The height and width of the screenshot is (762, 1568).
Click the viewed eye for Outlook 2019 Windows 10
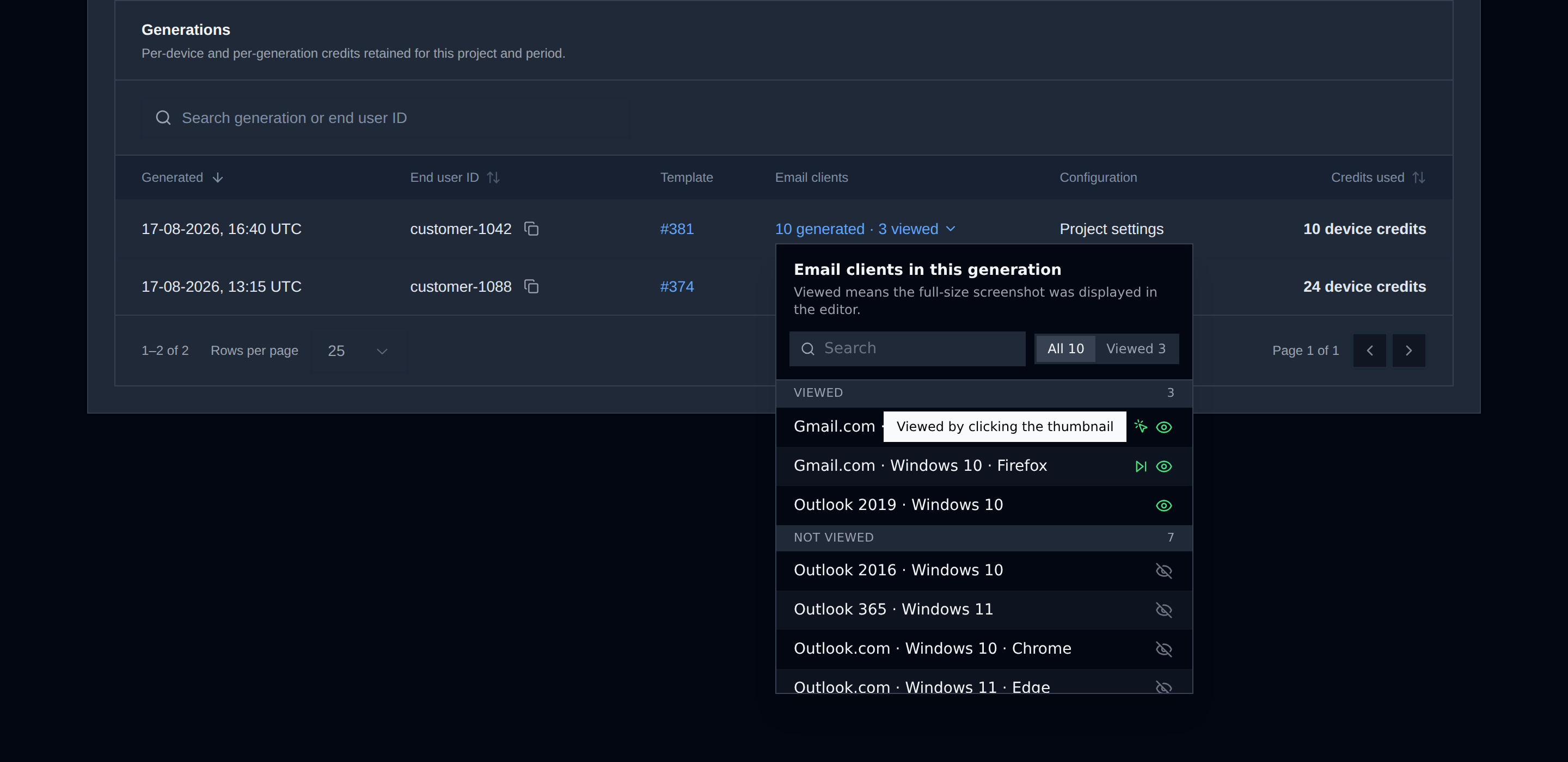[1164, 506]
